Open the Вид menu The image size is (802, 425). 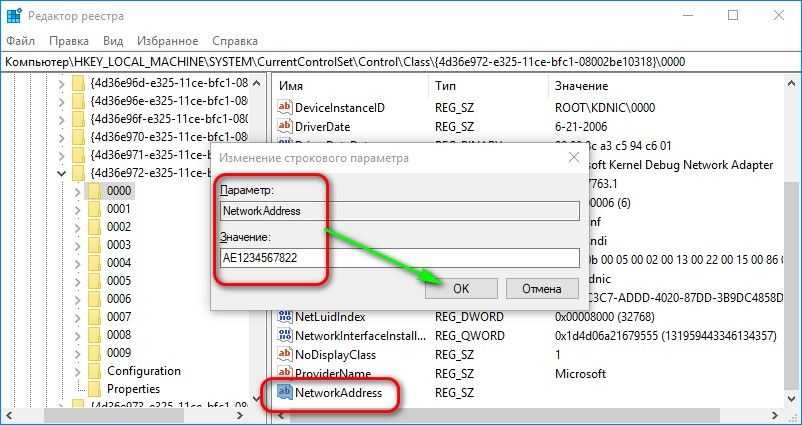[x=113, y=41]
